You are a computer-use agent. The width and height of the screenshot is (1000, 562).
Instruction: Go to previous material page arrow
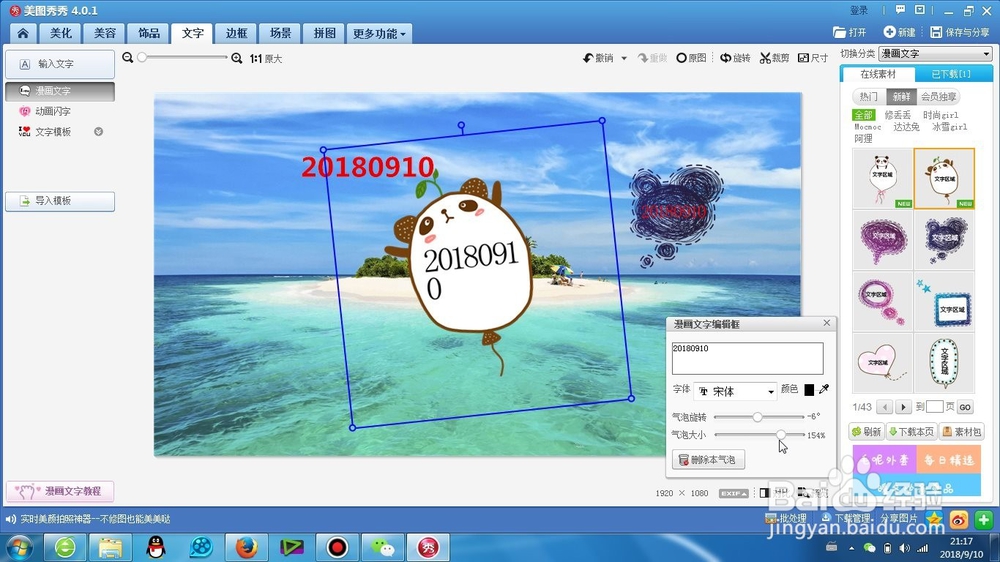pyautogui.click(x=885, y=407)
